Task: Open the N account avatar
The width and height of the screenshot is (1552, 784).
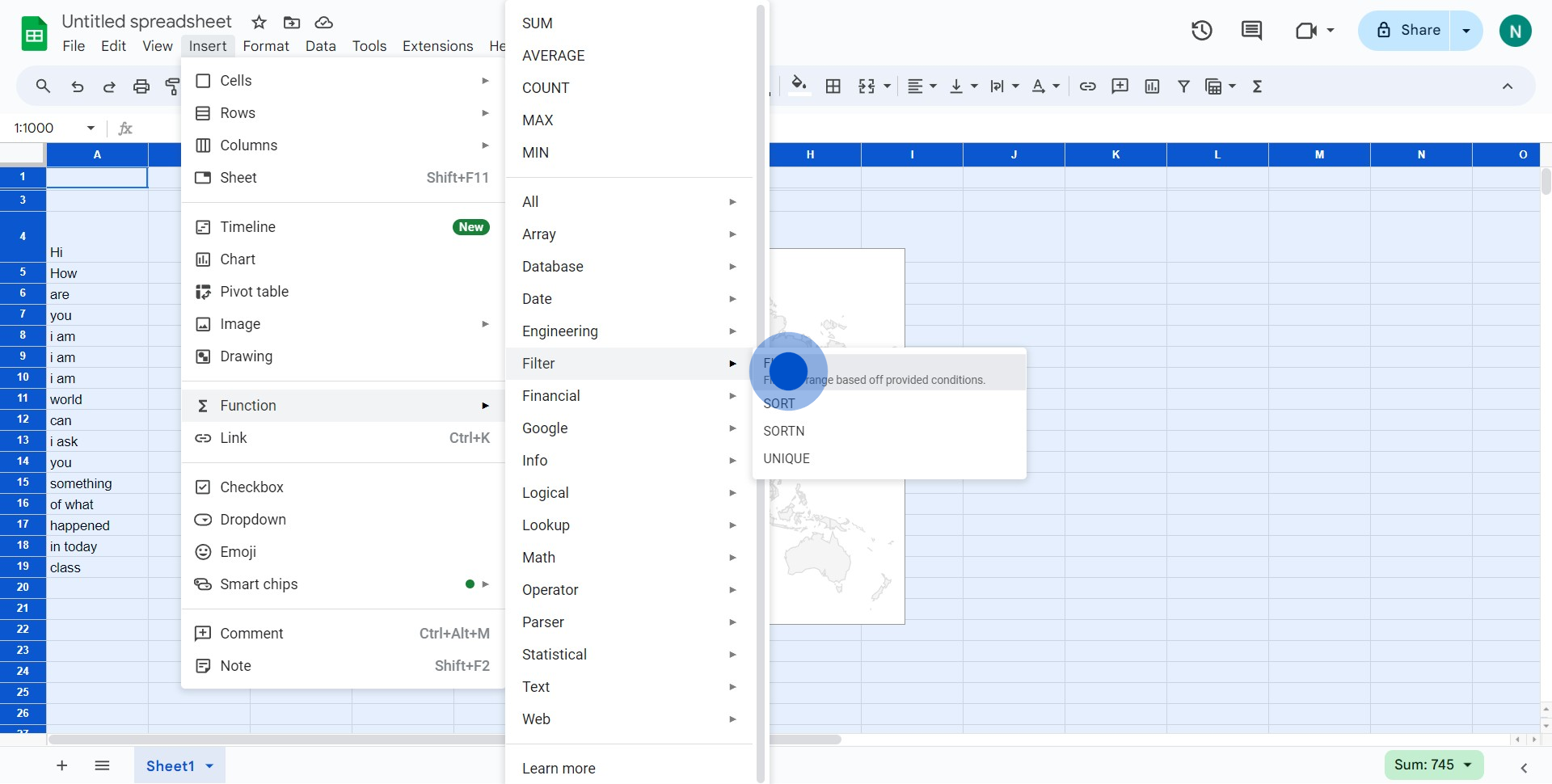Action: coord(1515,31)
